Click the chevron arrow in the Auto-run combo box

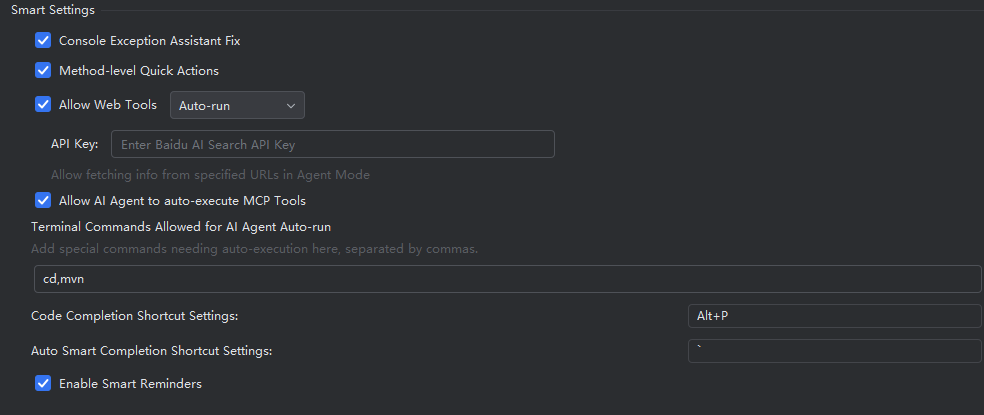291,105
